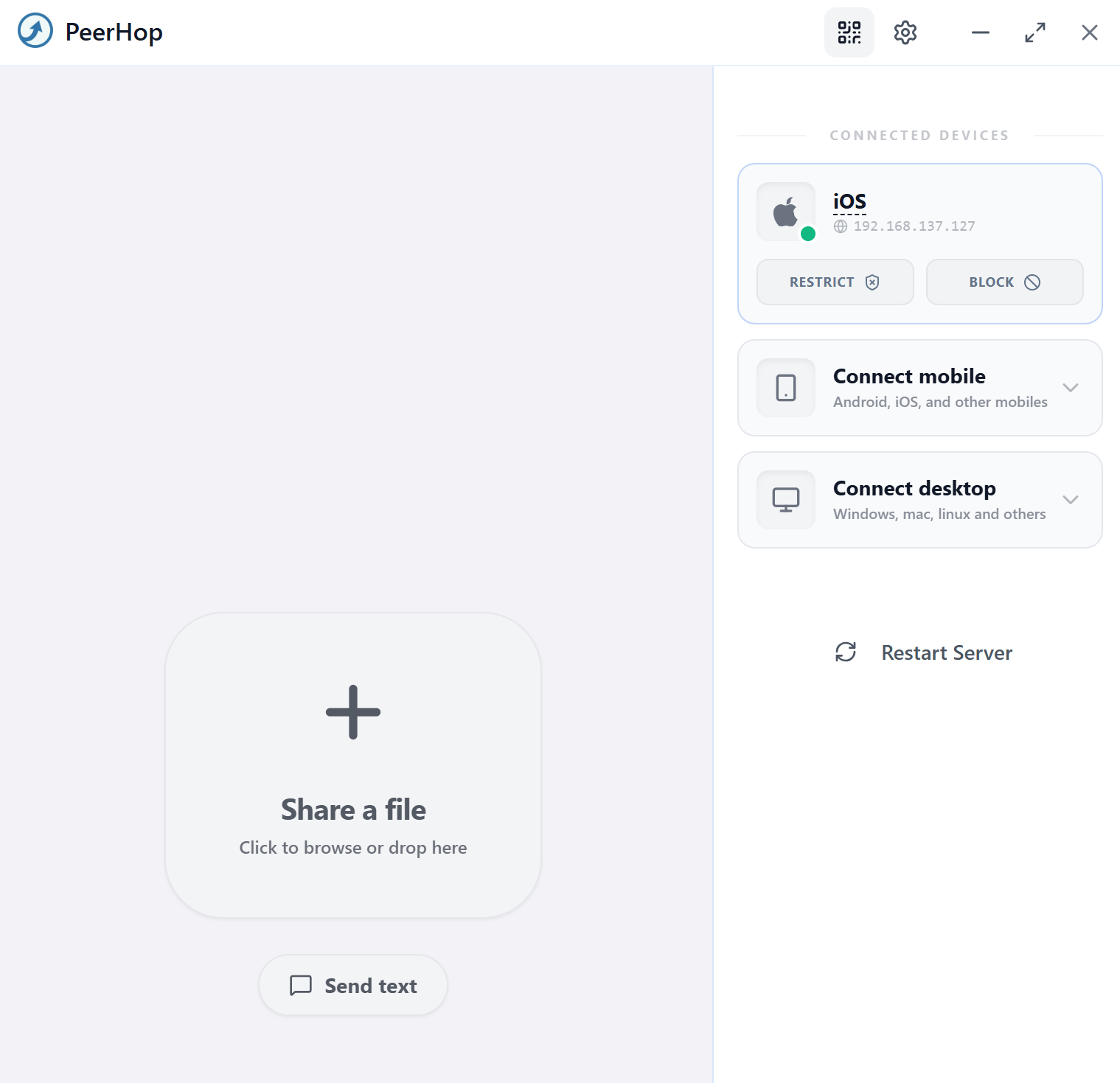Open the Send text dialog
The image size is (1120, 1083).
[353, 985]
